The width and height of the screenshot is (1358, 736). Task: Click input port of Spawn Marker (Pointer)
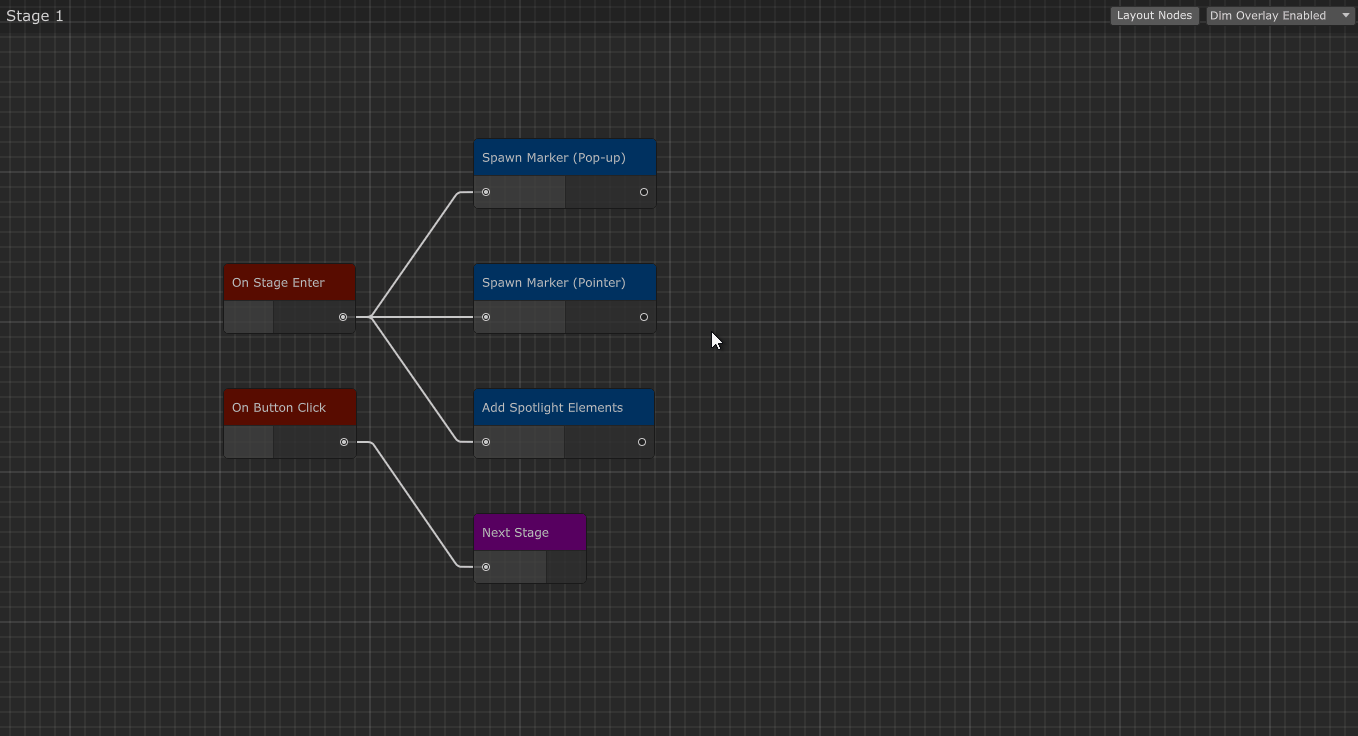[x=486, y=317]
